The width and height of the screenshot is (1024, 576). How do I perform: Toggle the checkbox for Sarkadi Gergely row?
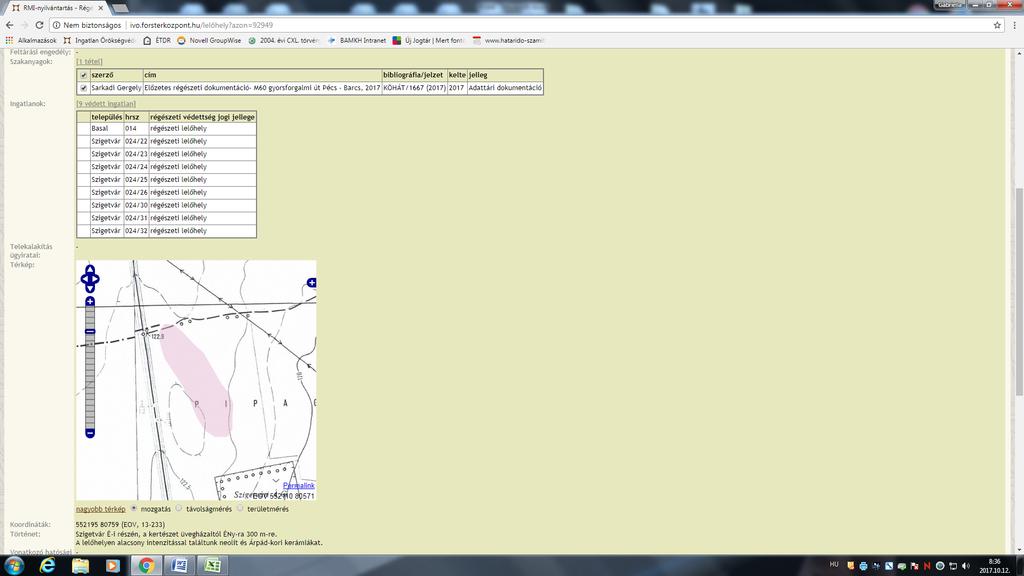point(84,88)
